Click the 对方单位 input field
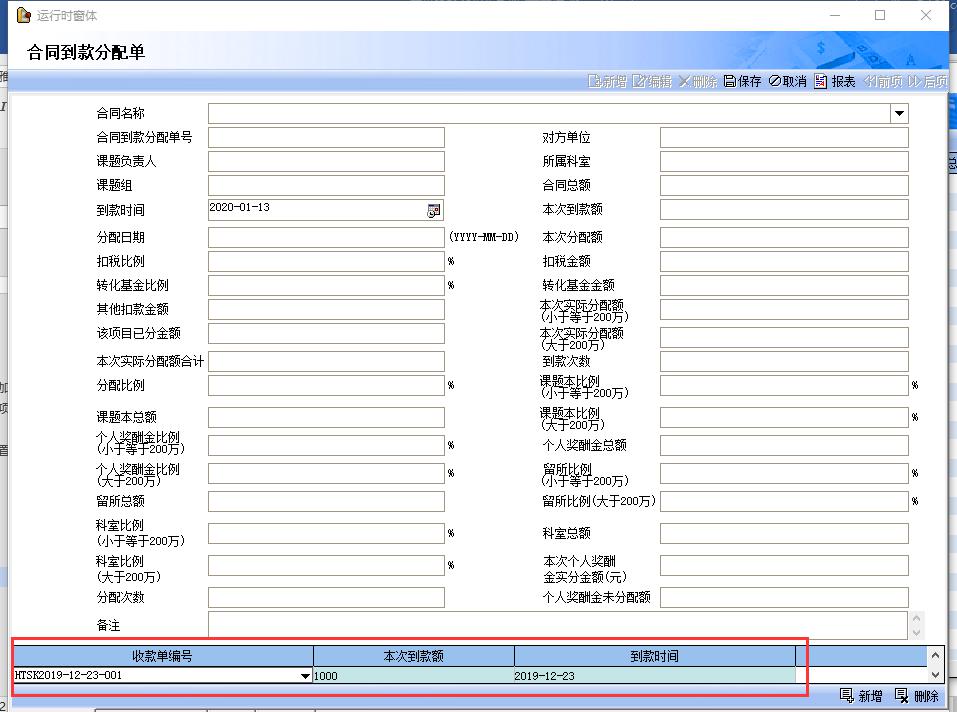The height and width of the screenshot is (712, 957). pos(784,138)
